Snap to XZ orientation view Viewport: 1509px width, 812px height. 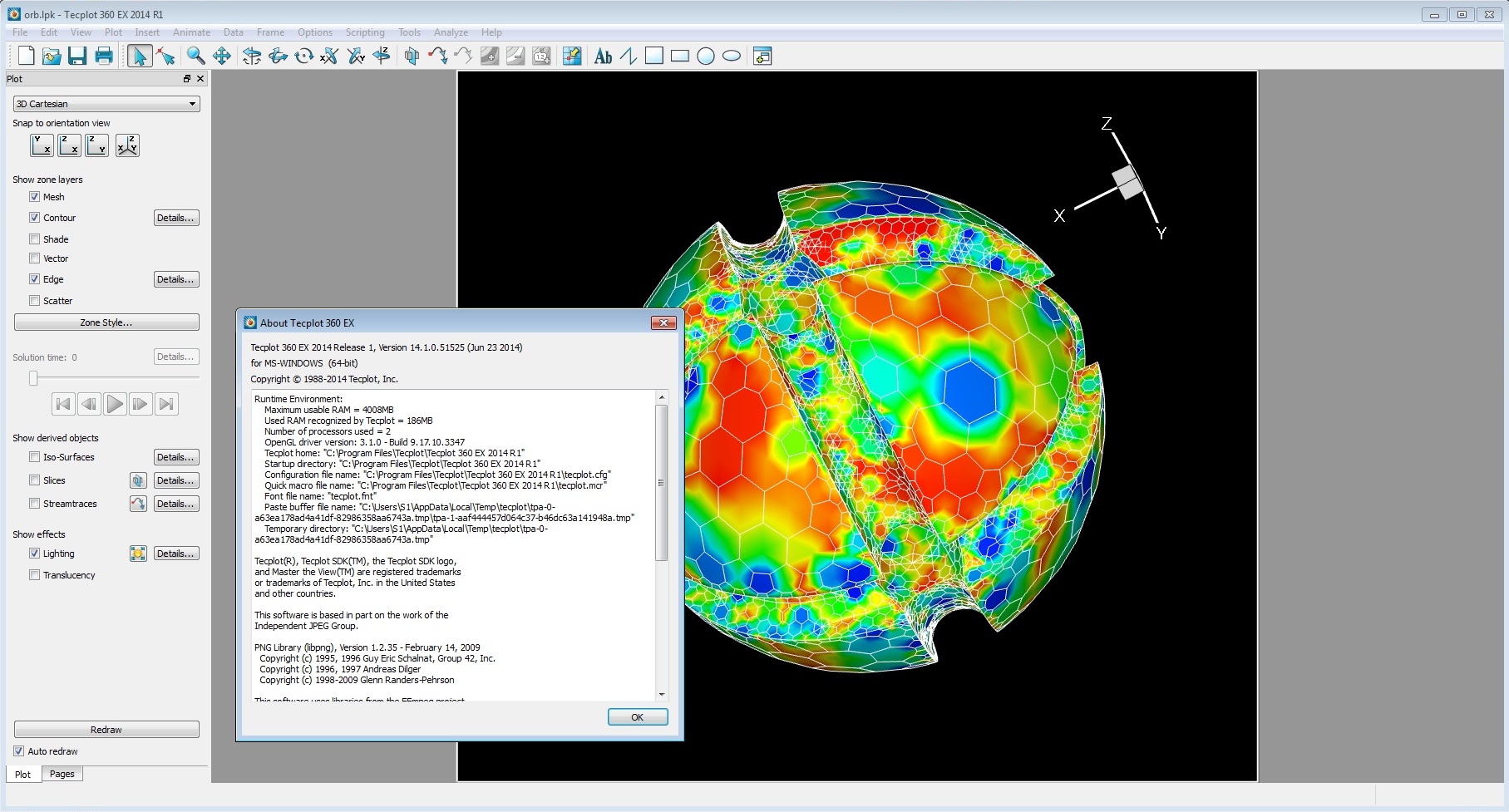click(70, 145)
